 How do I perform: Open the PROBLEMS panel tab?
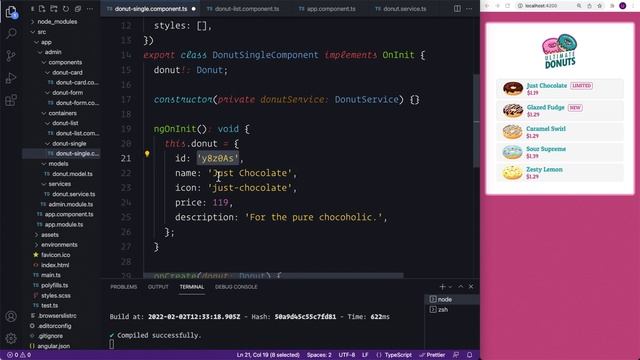[x=124, y=287]
